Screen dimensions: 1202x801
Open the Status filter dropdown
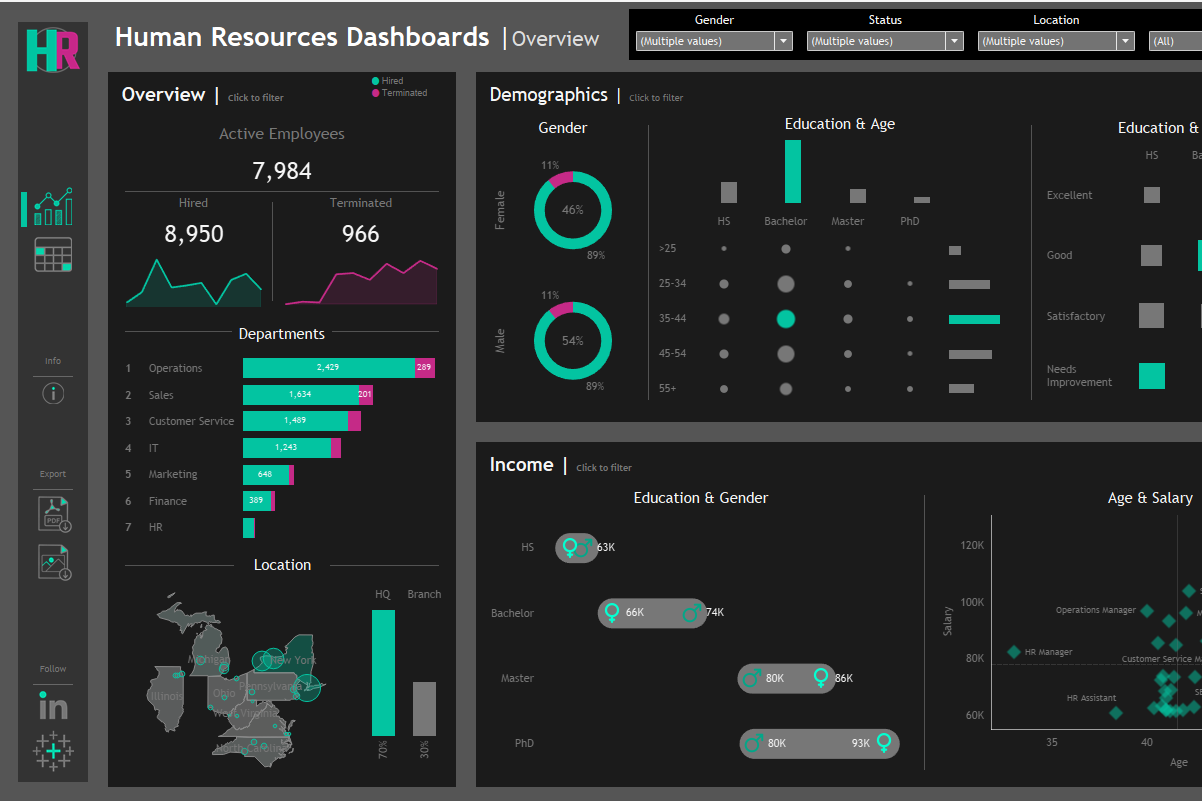tap(885, 41)
